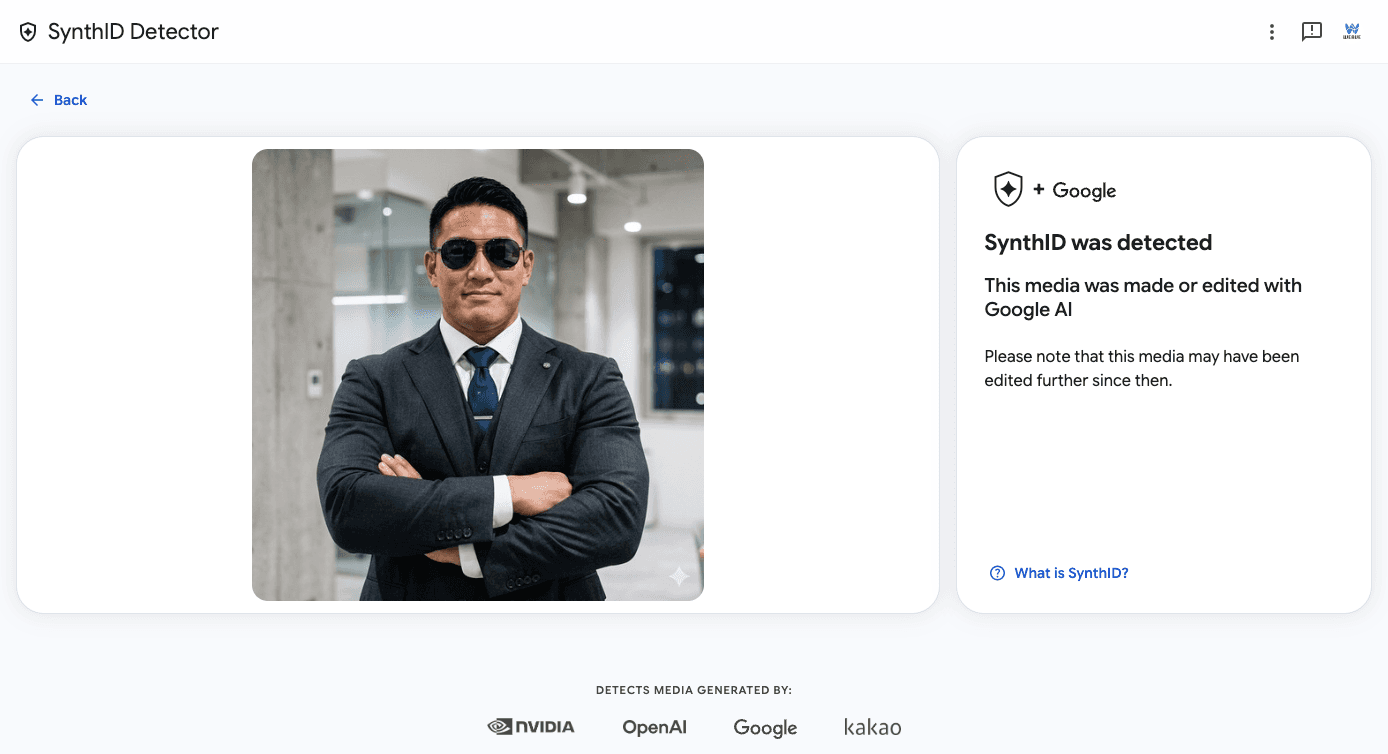Image resolution: width=1388 pixels, height=754 pixels.
Task: Click the Please note edited further text
Action: (1142, 368)
